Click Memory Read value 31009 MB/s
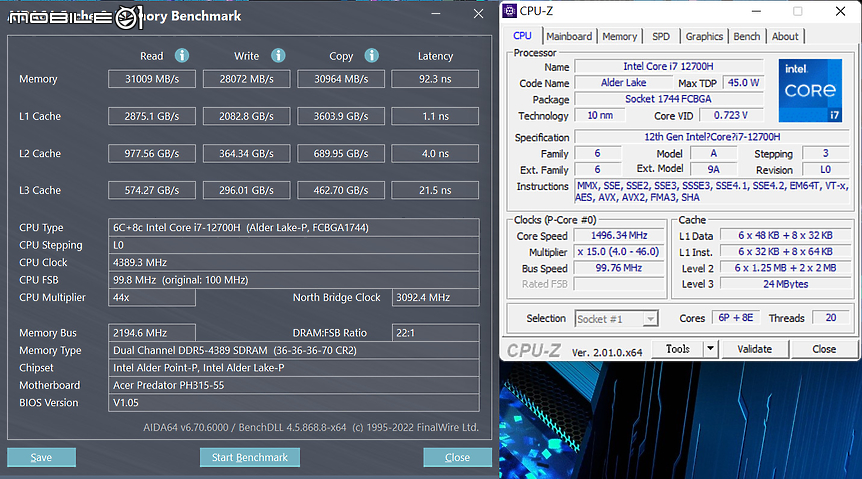 (x=152, y=79)
